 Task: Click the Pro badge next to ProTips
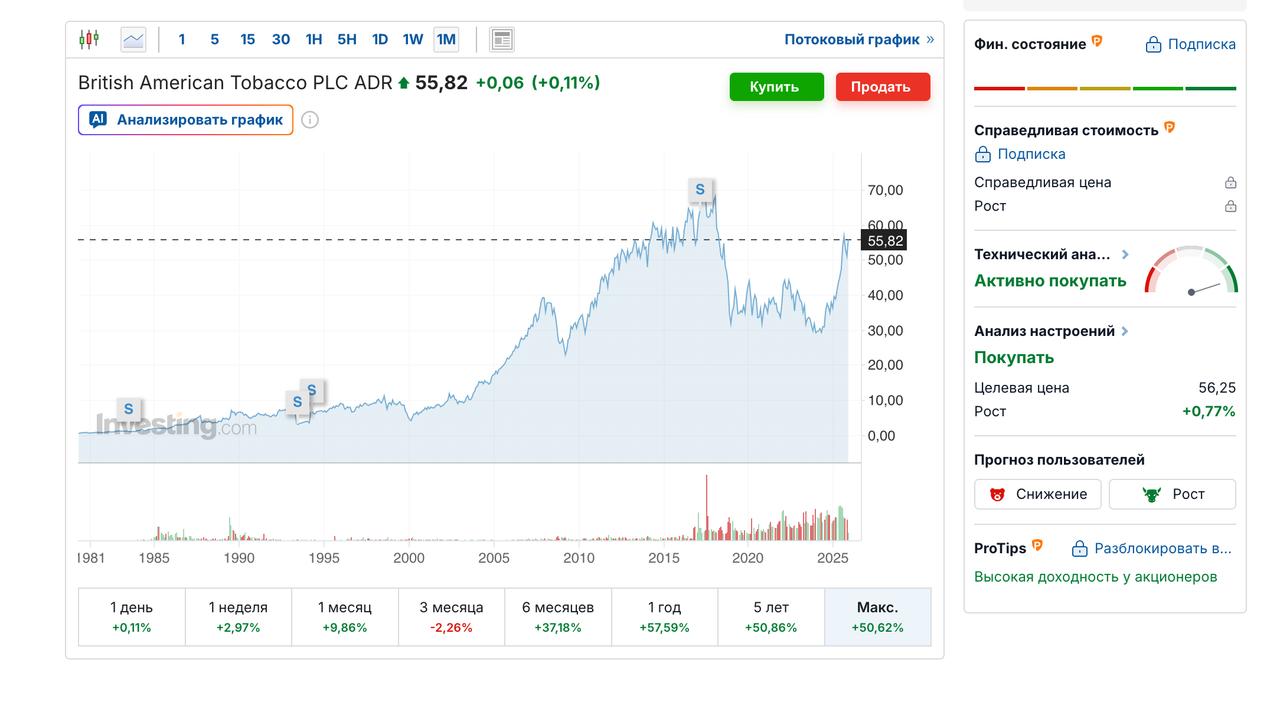coord(1037,546)
